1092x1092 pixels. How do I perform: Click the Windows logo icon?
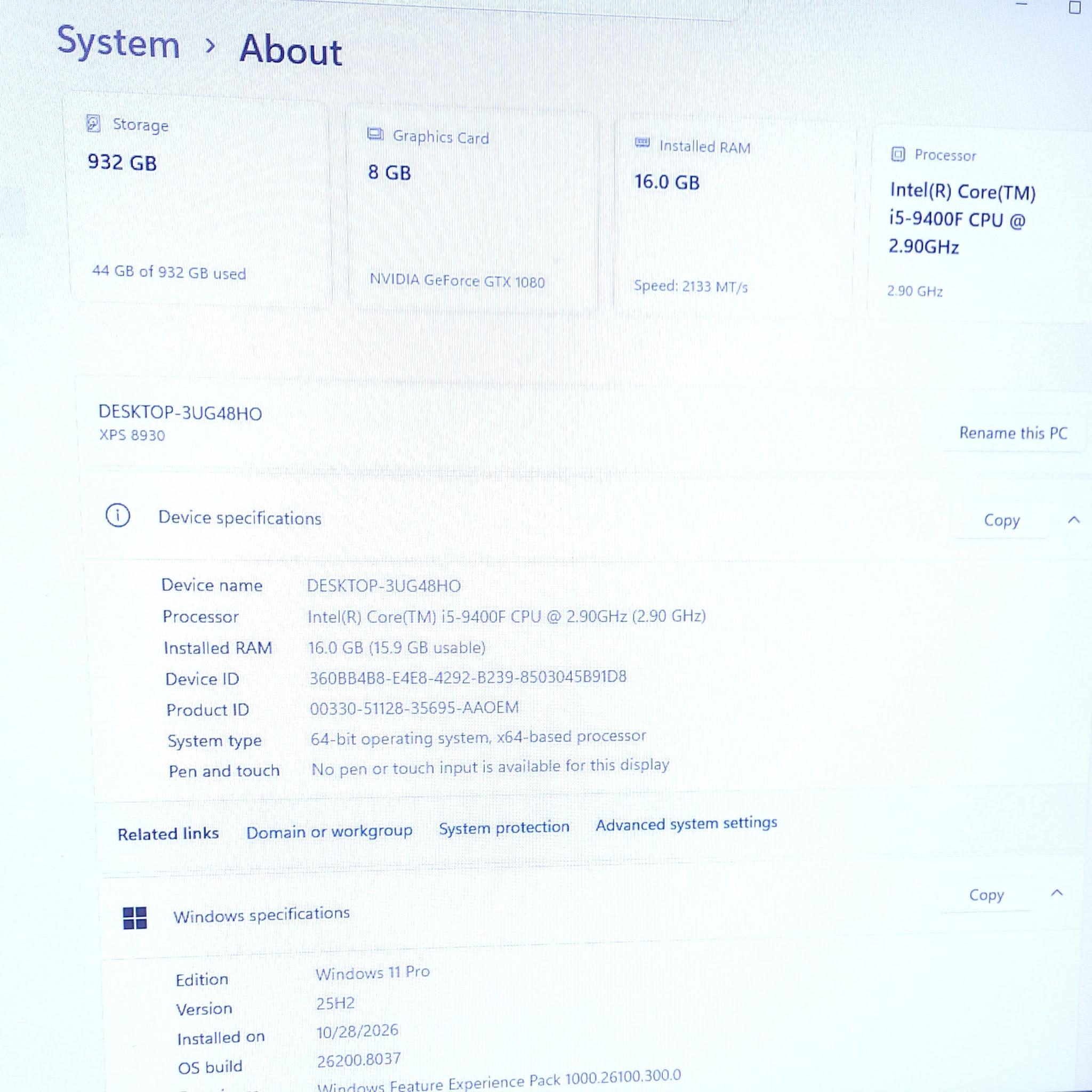(x=134, y=918)
